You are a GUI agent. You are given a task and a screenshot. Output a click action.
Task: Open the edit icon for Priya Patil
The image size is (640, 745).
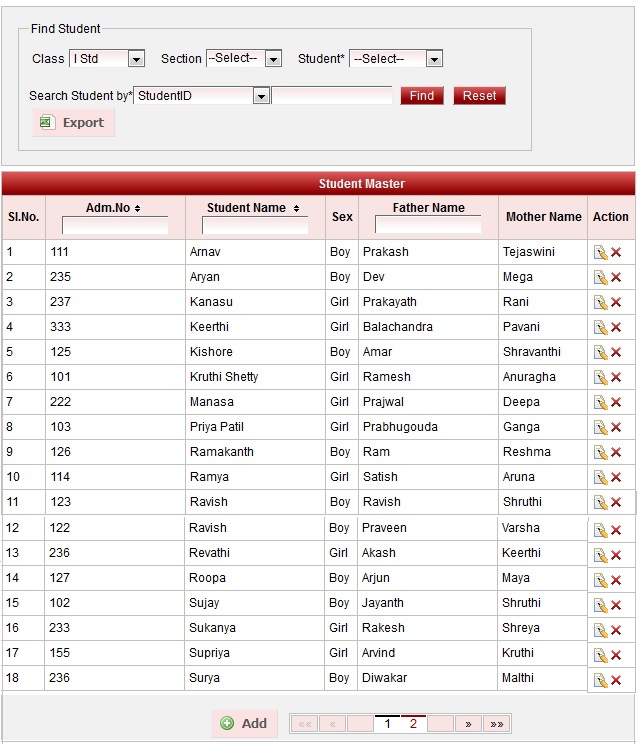[600, 428]
